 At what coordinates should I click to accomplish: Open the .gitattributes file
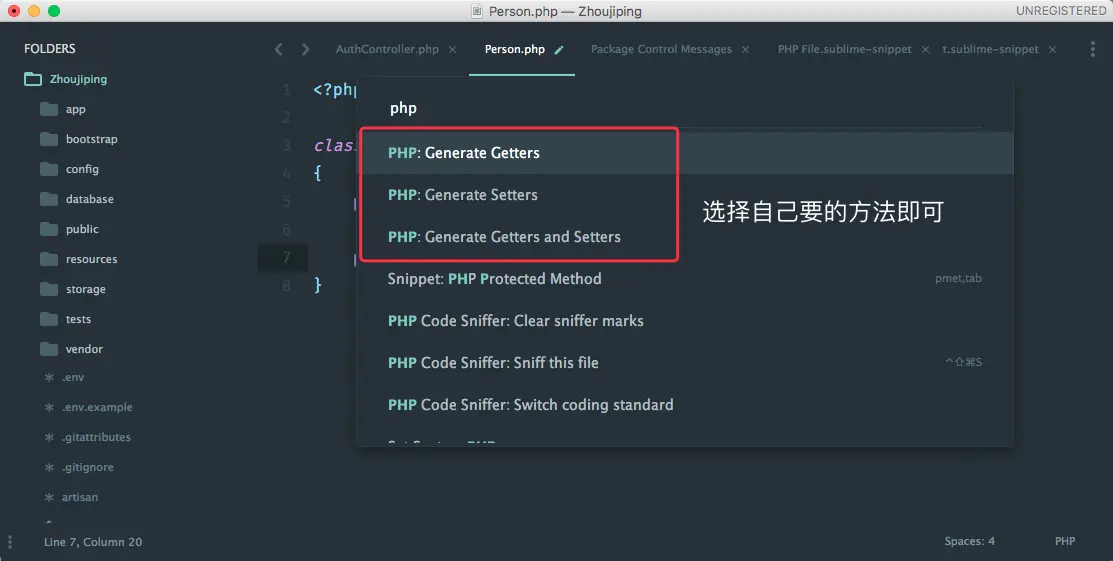click(97, 437)
